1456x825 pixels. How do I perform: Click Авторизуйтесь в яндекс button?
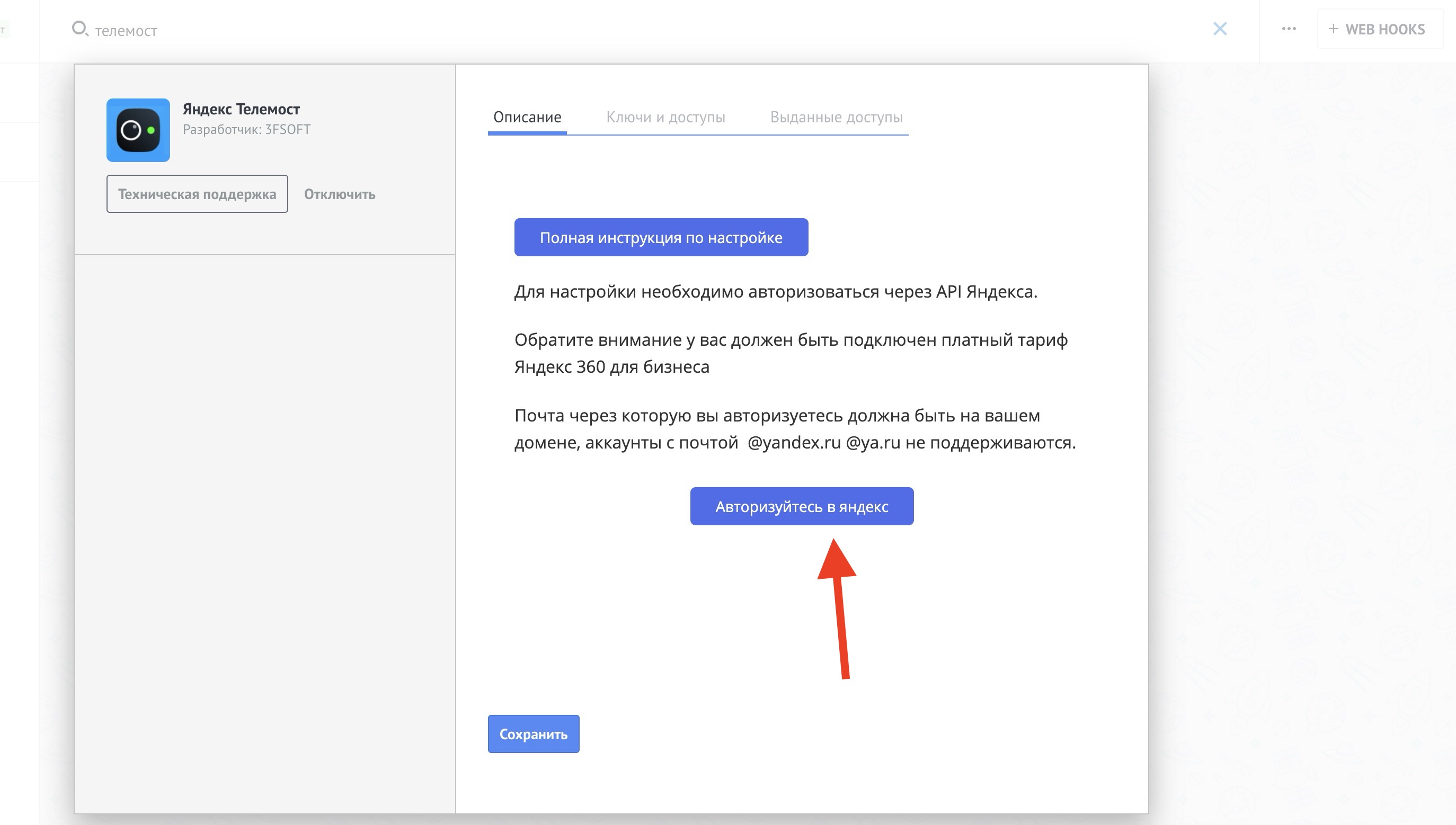802,507
